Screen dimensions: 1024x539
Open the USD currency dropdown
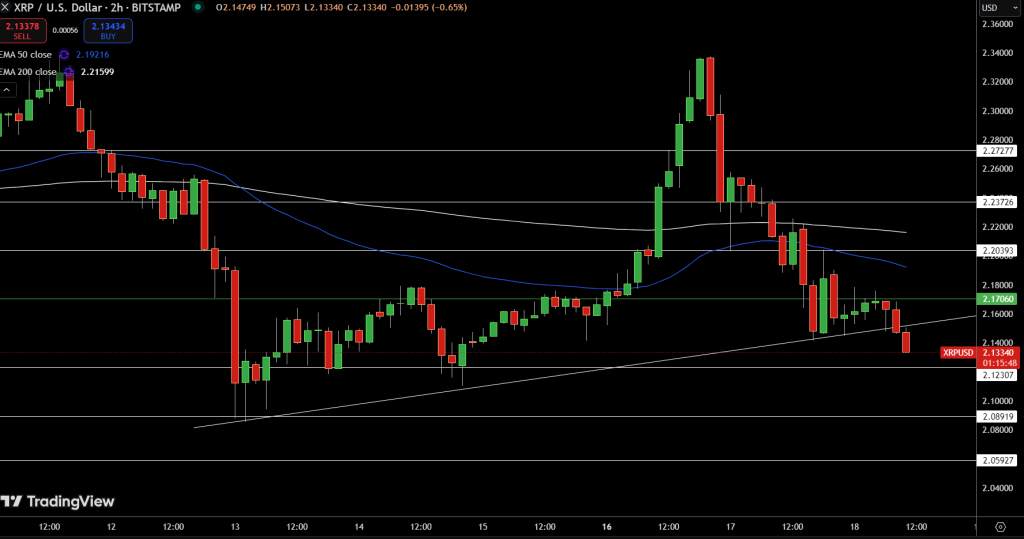1000,8
